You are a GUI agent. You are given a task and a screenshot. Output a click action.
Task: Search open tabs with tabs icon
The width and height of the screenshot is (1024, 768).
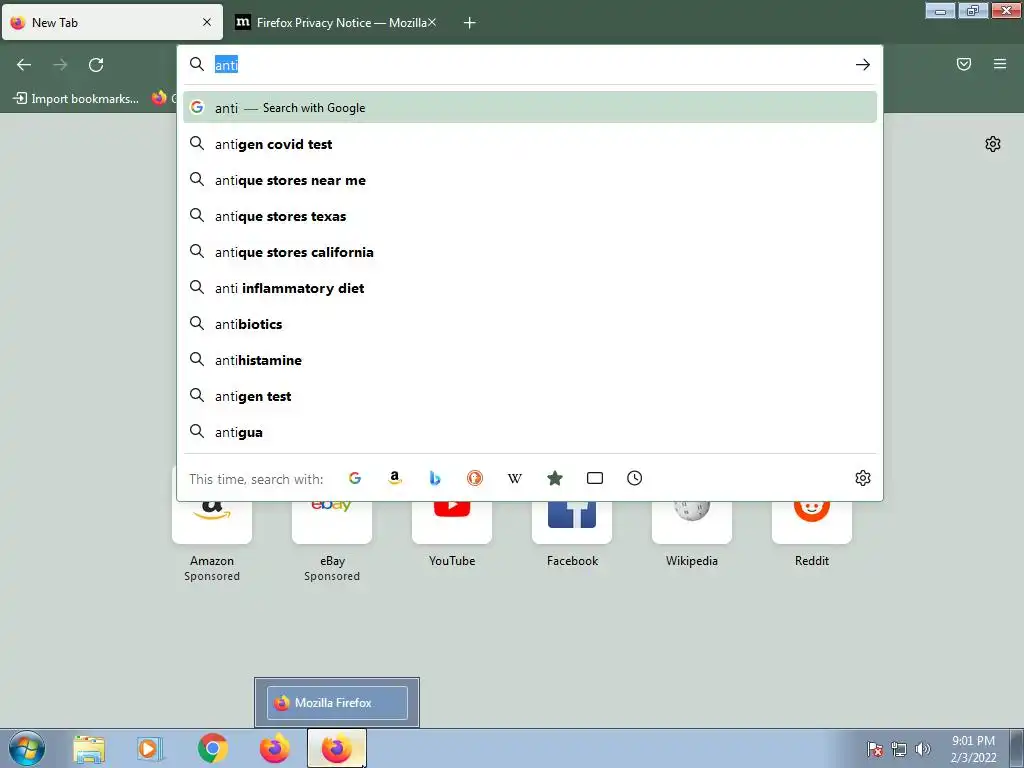[x=595, y=478]
